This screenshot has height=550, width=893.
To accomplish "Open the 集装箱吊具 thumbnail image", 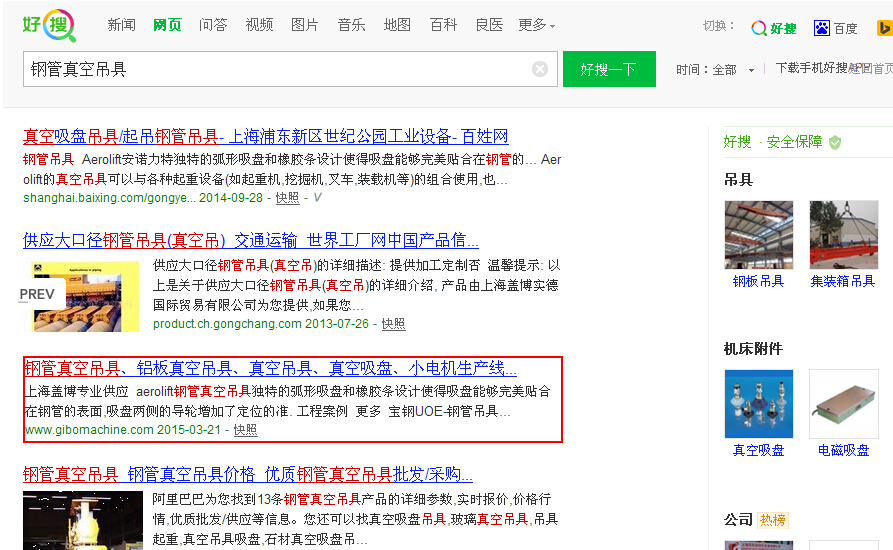I will pos(843,235).
